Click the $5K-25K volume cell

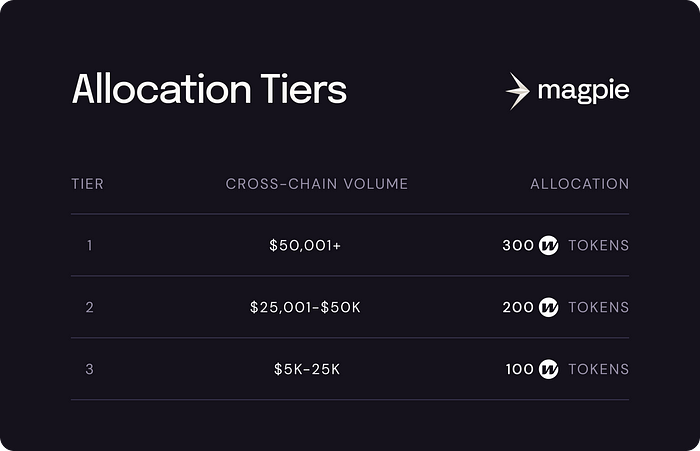[x=307, y=369]
